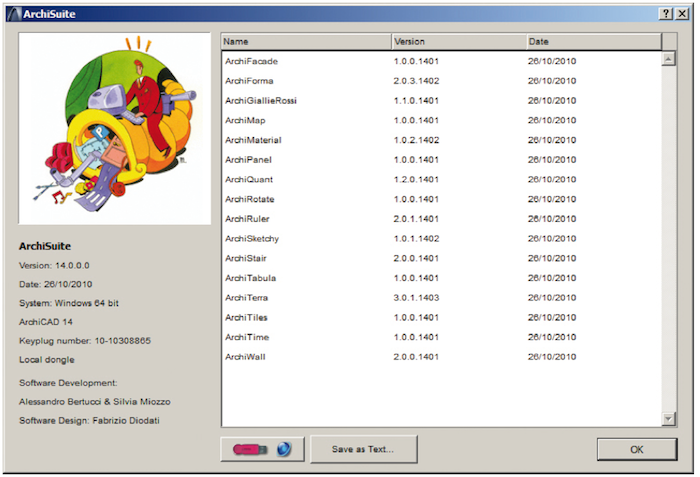Click the Date: 26/10/2010 info line
This screenshot has width=700, height=477.
pos(55,284)
